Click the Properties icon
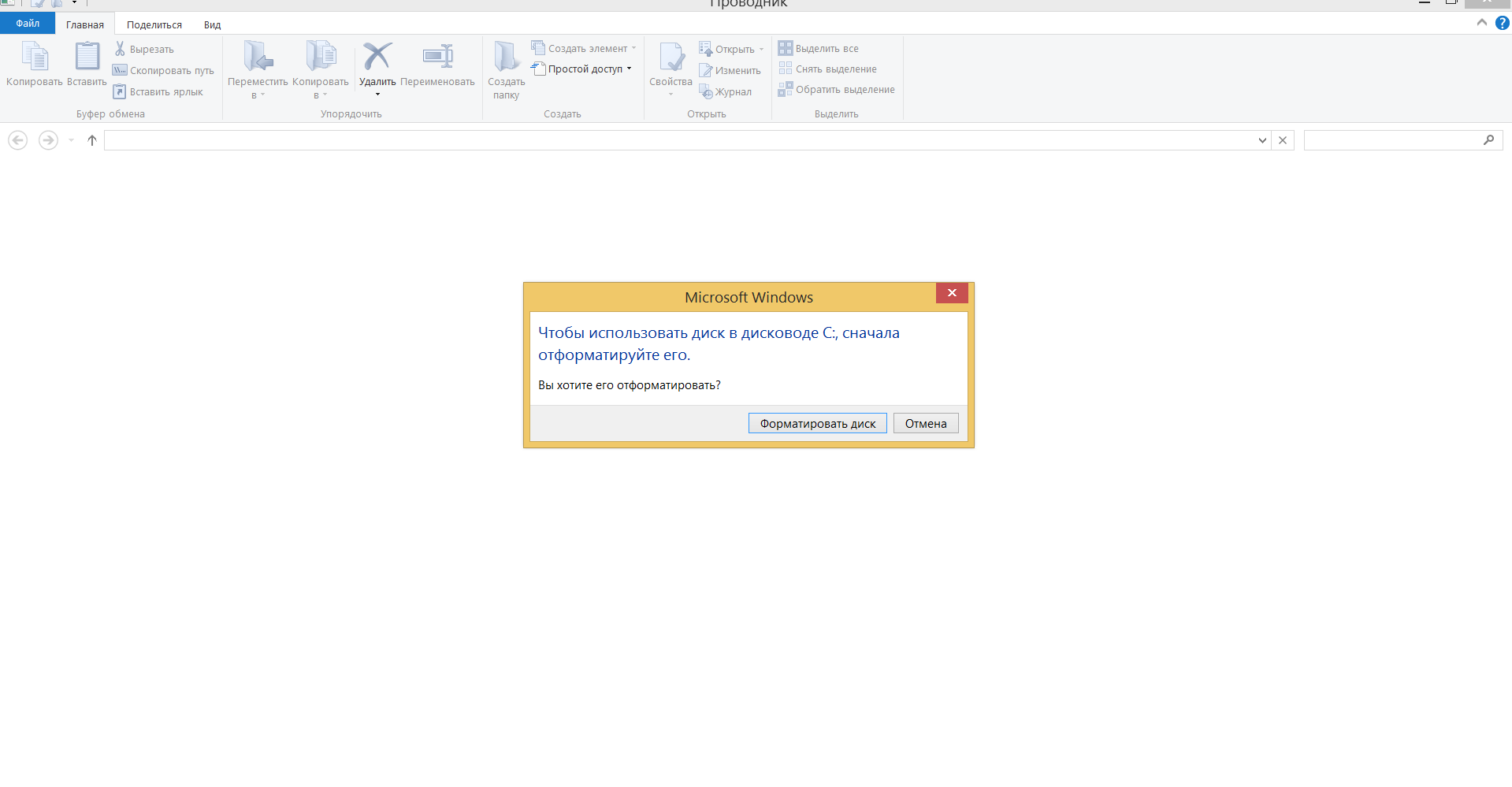 click(671, 57)
